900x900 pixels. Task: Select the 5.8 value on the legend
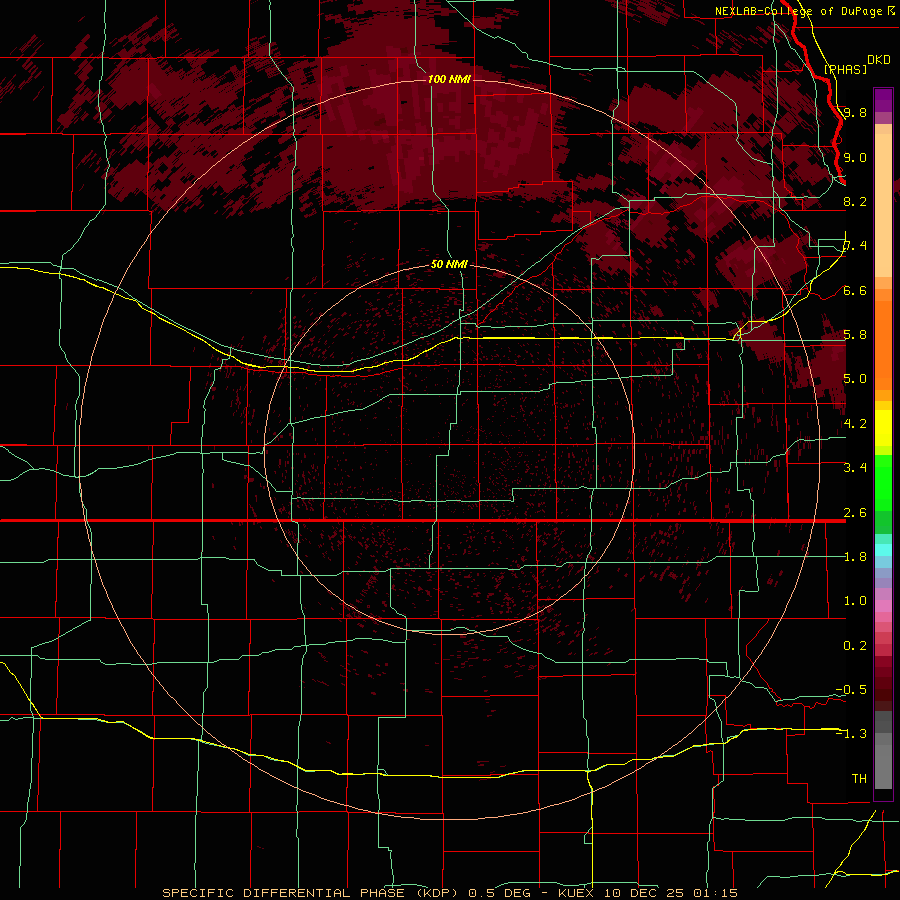[x=855, y=335]
